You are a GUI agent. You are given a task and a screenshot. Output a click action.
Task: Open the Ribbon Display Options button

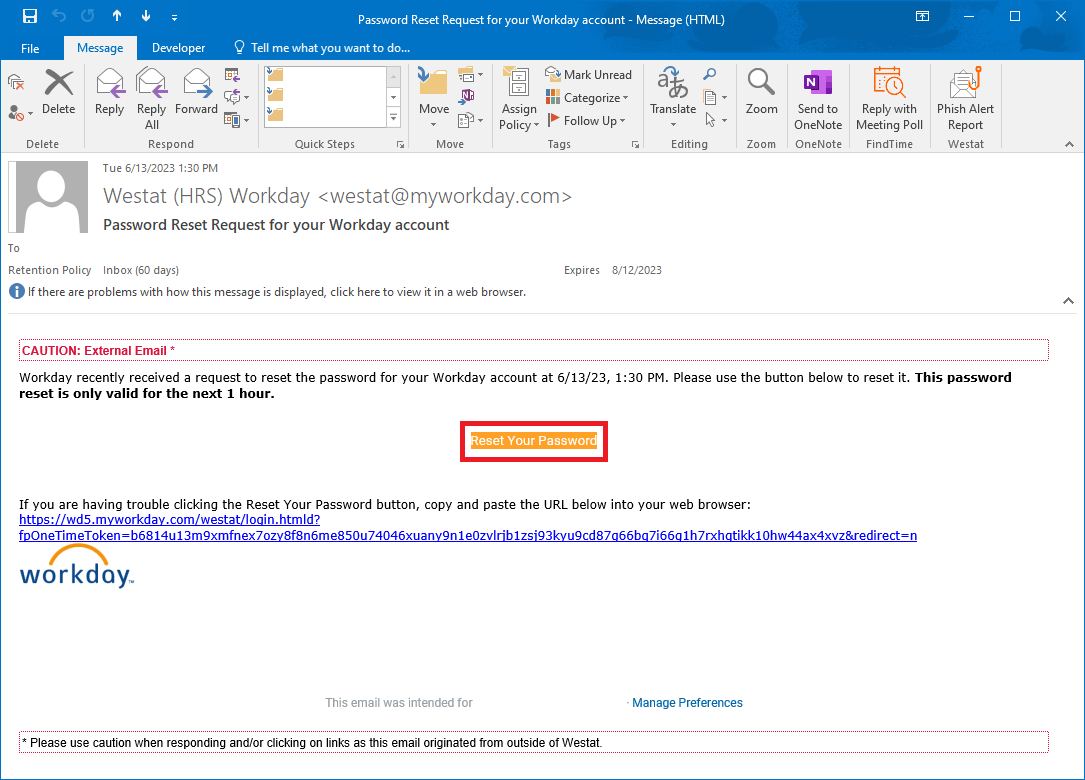(922, 17)
